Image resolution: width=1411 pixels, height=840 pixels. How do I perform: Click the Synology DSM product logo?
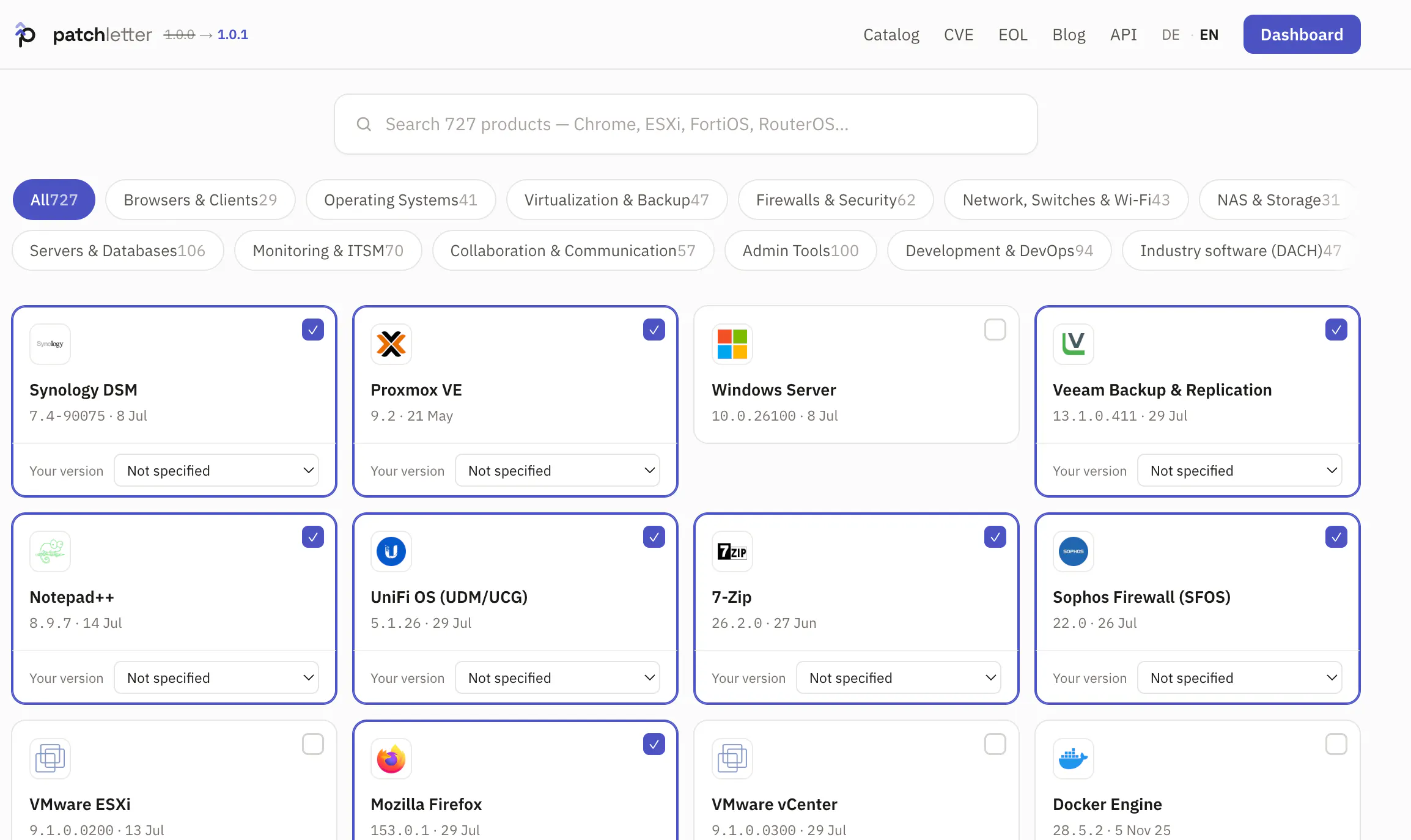tap(50, 344)
